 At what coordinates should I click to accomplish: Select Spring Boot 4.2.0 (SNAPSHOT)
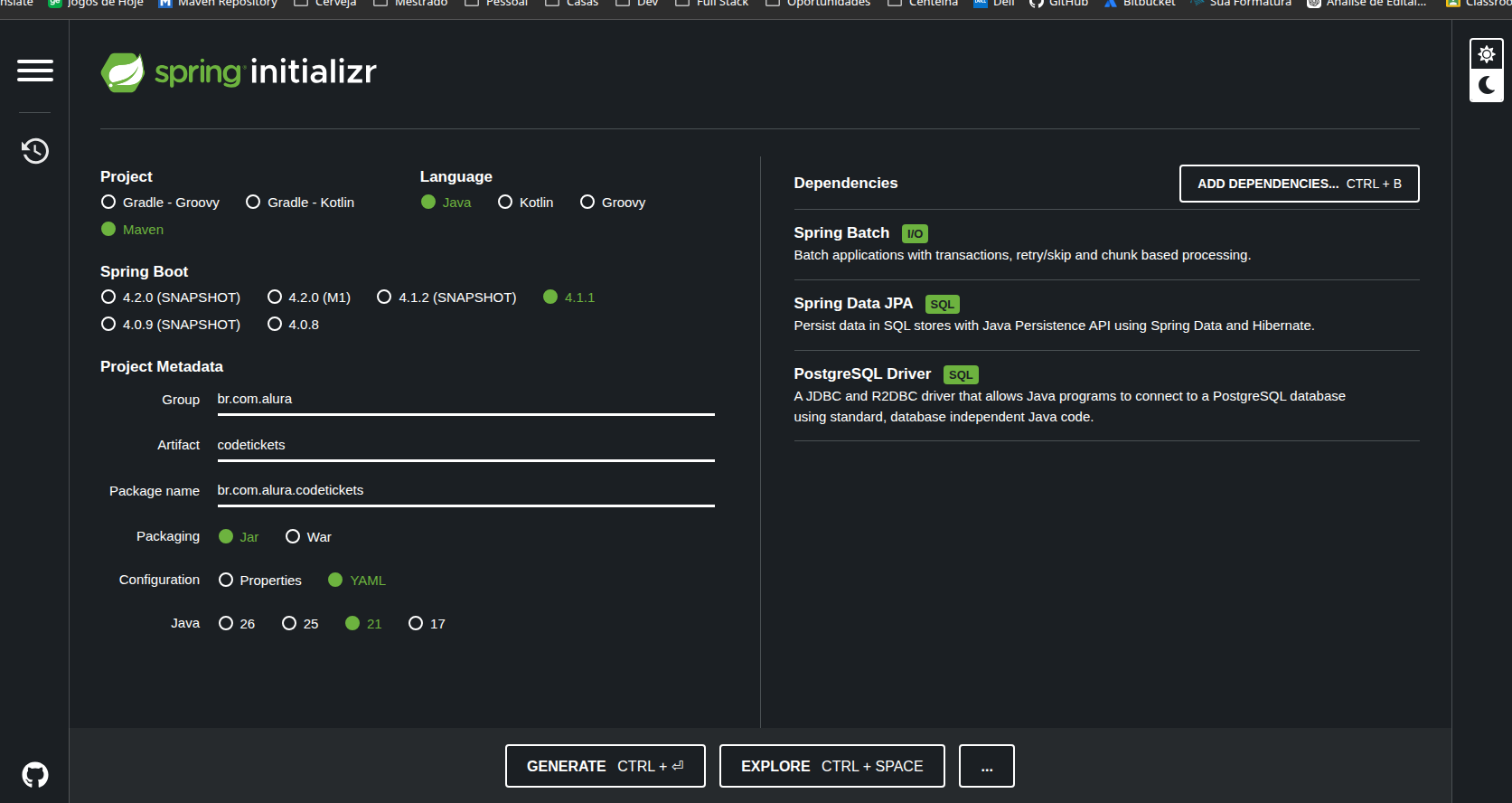click(171, 298)
